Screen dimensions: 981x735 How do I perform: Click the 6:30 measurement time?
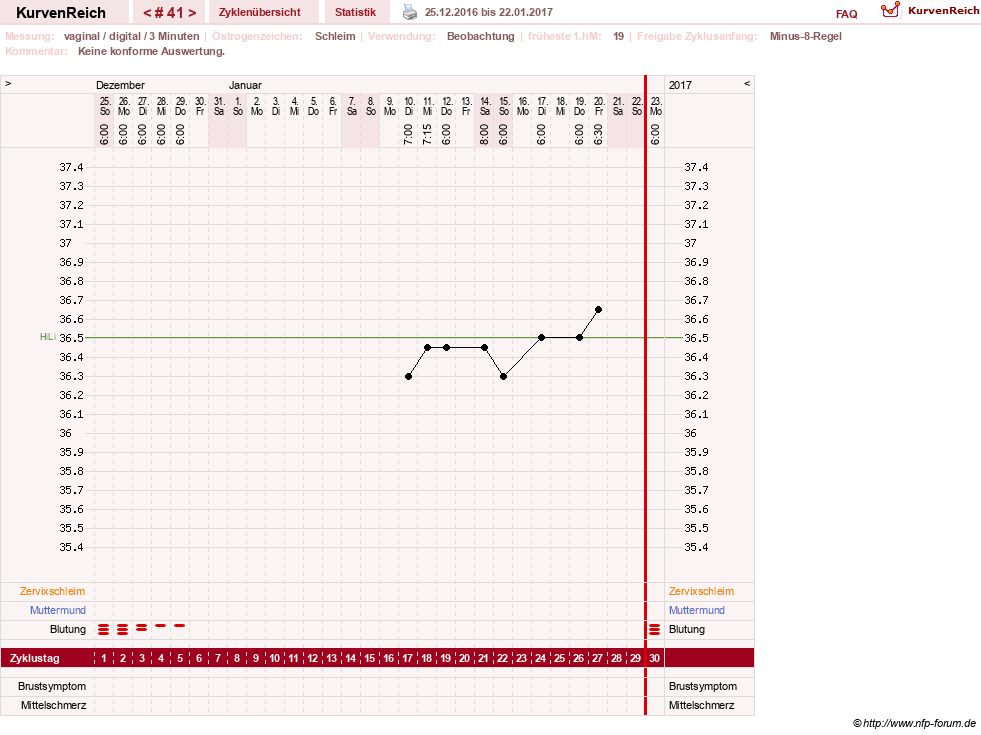(x=599, y=134)
